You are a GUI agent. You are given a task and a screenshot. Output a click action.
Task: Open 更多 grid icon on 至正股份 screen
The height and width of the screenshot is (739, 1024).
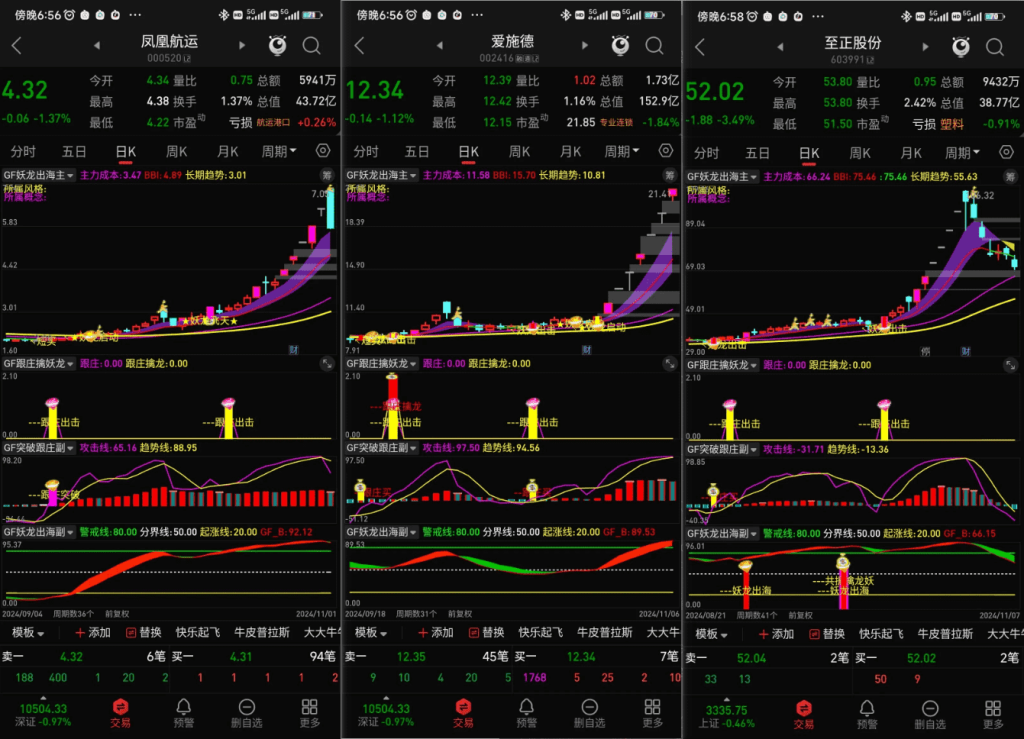(992, 713)
